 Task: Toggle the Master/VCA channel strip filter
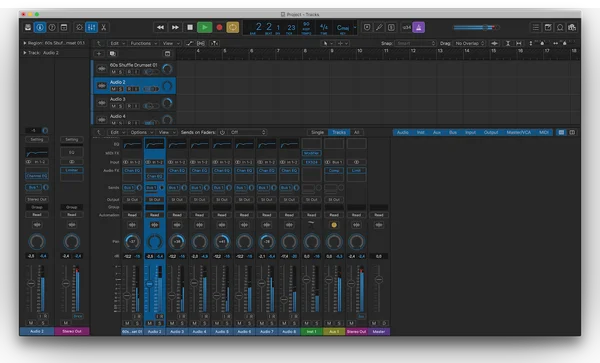[x=518, y=132]
